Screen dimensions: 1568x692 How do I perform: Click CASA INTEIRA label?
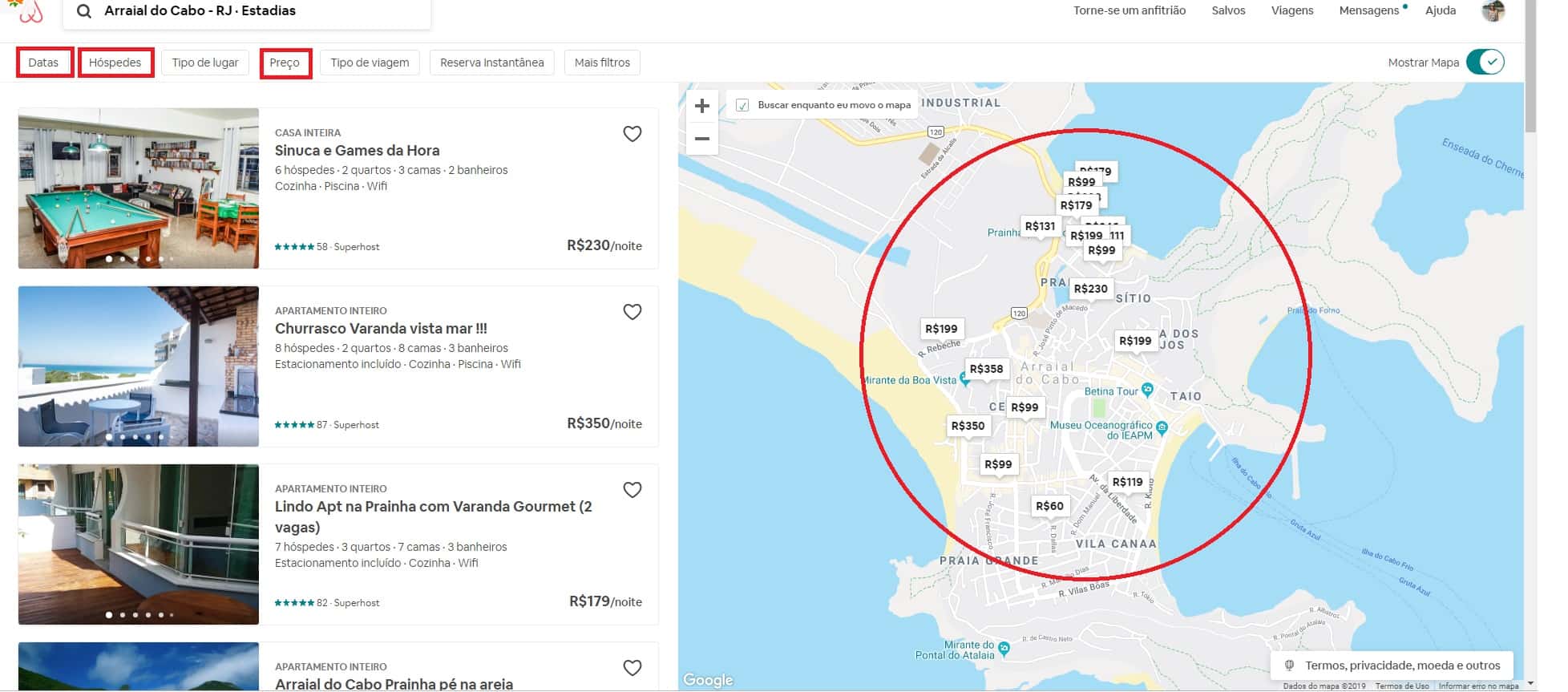(308, 133)
